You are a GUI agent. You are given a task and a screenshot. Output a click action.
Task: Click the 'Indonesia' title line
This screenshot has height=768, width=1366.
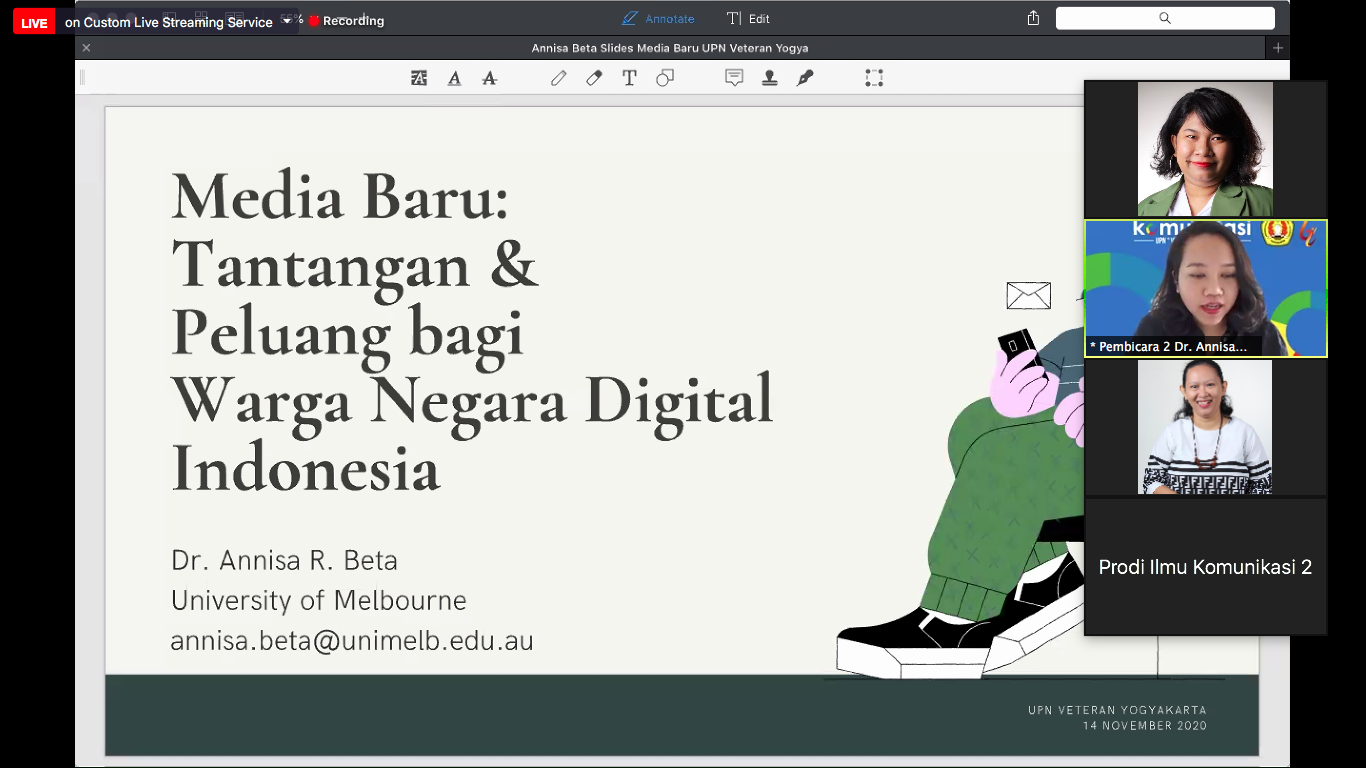306,469
